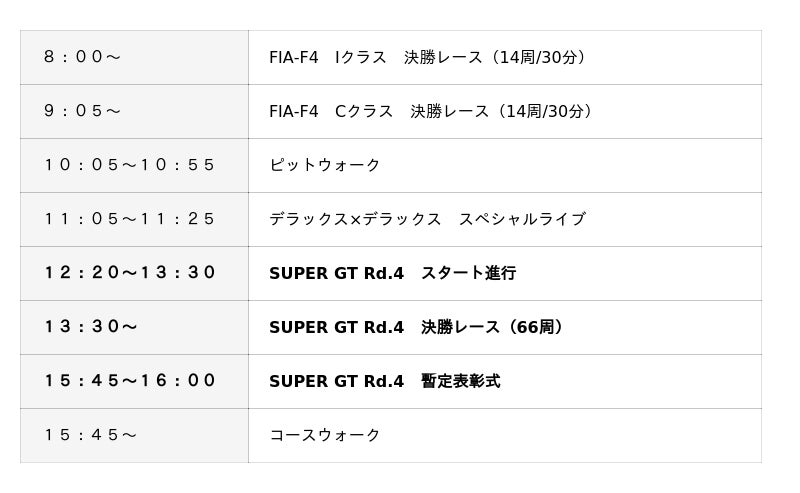Click the 11:05~11:25 time cell
This screenshot has height=493, width=800.
(x=134, y=219)
